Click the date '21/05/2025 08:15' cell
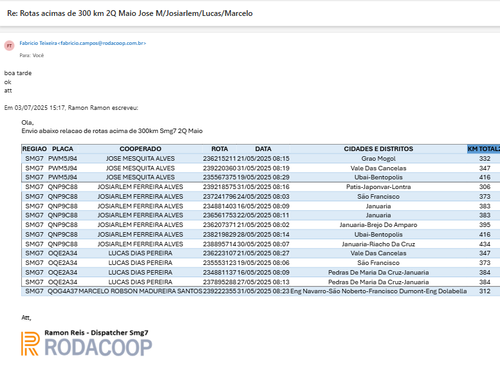 [x=263, y=159]
